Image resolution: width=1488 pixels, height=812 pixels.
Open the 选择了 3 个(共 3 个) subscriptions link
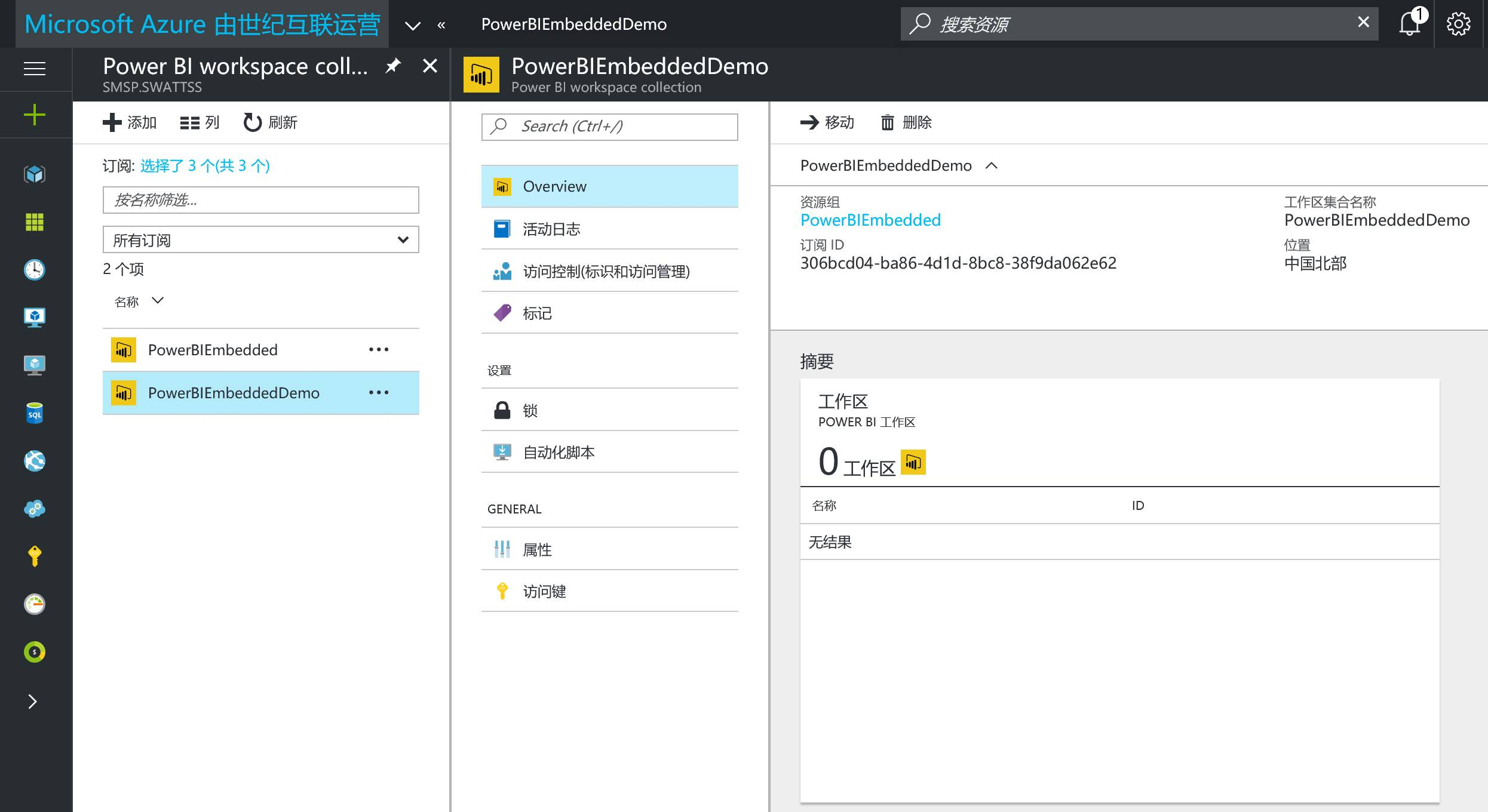pos(205,165)
